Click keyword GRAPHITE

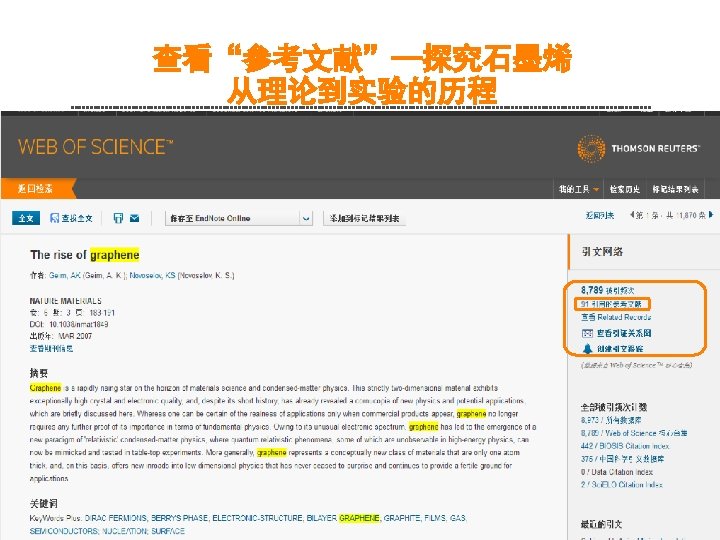point(402,518)
